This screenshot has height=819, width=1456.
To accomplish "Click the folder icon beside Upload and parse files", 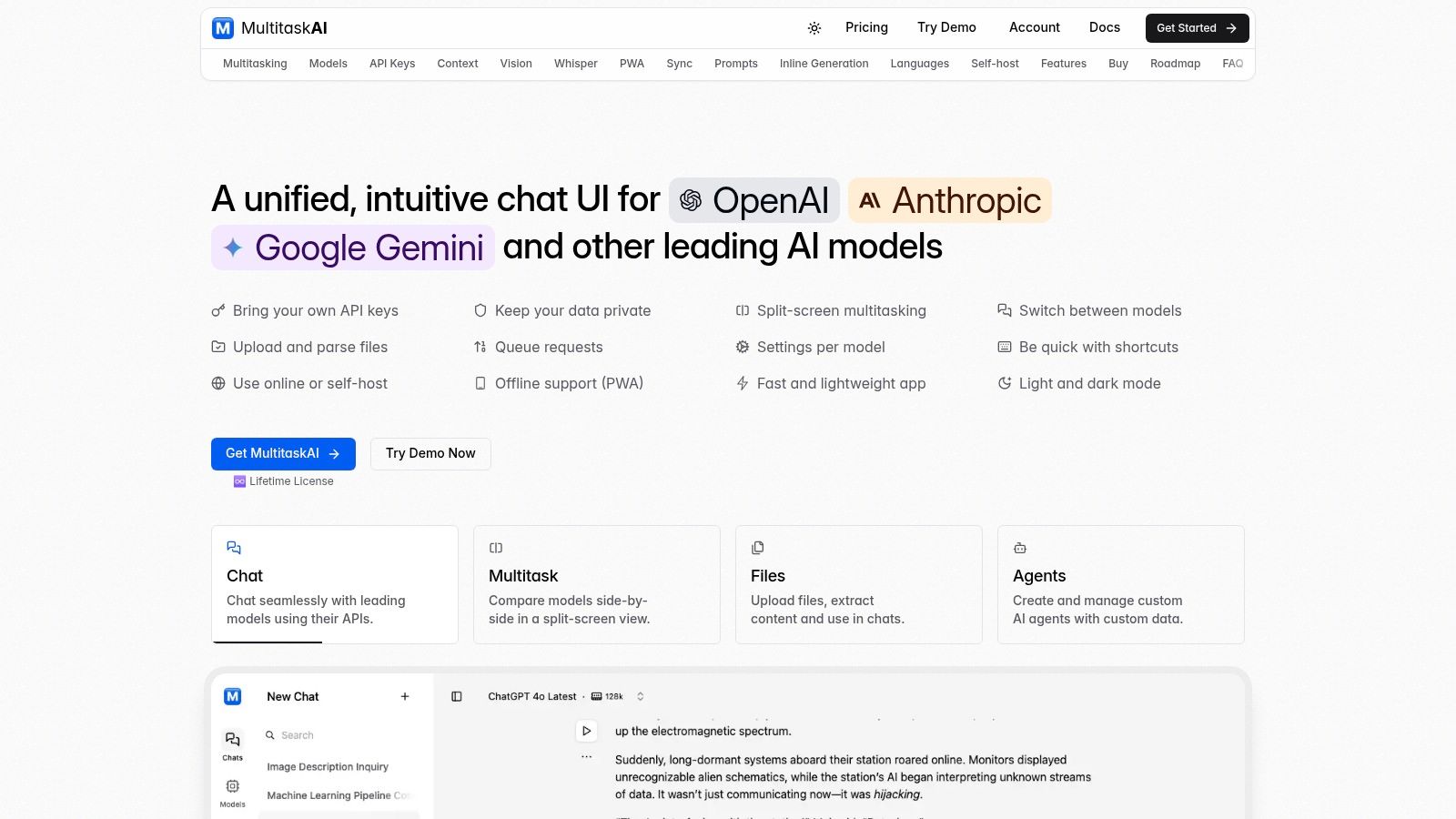I will (218, 347).
